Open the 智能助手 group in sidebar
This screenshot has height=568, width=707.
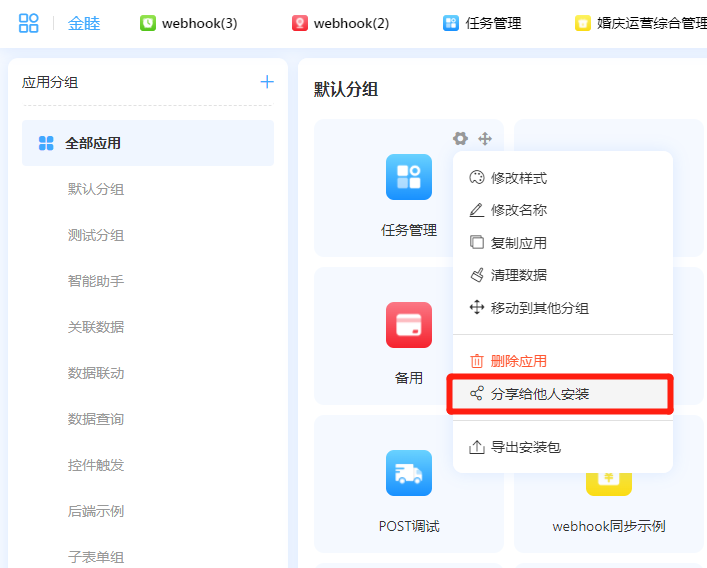tap(96, 281)
